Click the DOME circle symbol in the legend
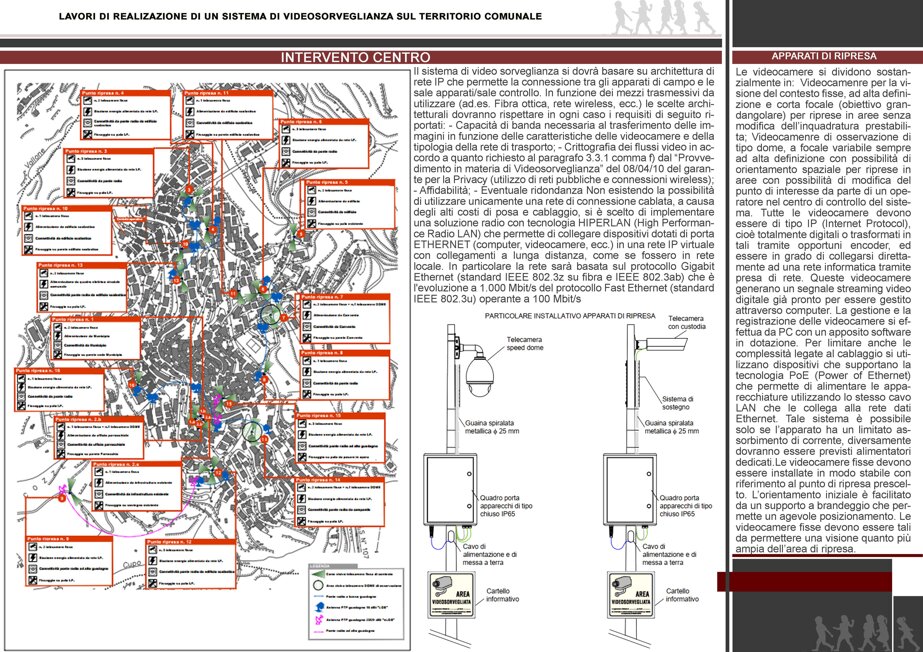Screen dimensions: 923x652 [x=318, y=586]
